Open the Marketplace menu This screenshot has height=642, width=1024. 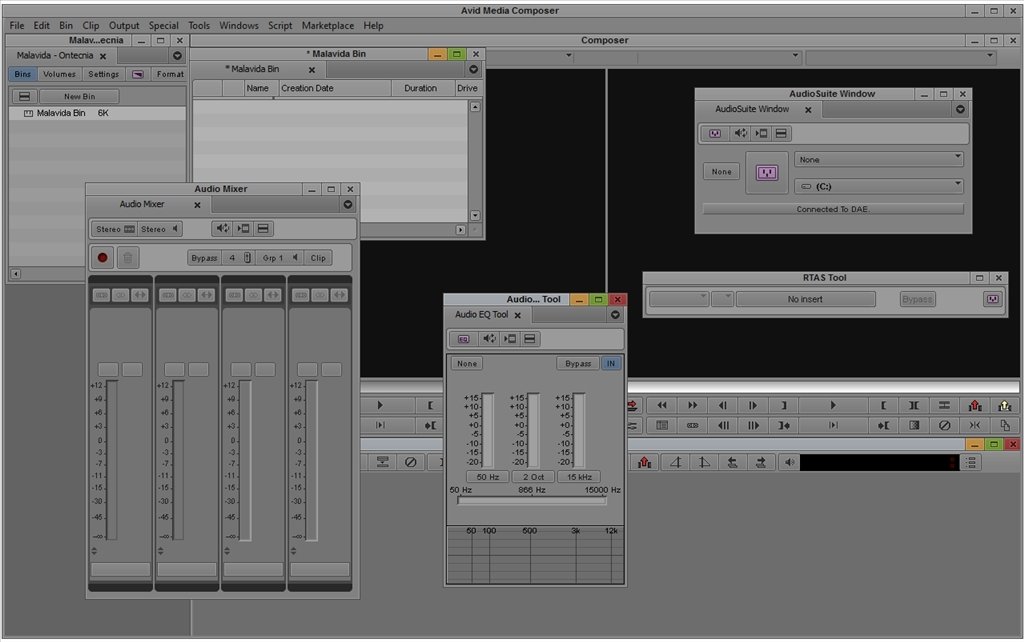click(x=328, y=25)
